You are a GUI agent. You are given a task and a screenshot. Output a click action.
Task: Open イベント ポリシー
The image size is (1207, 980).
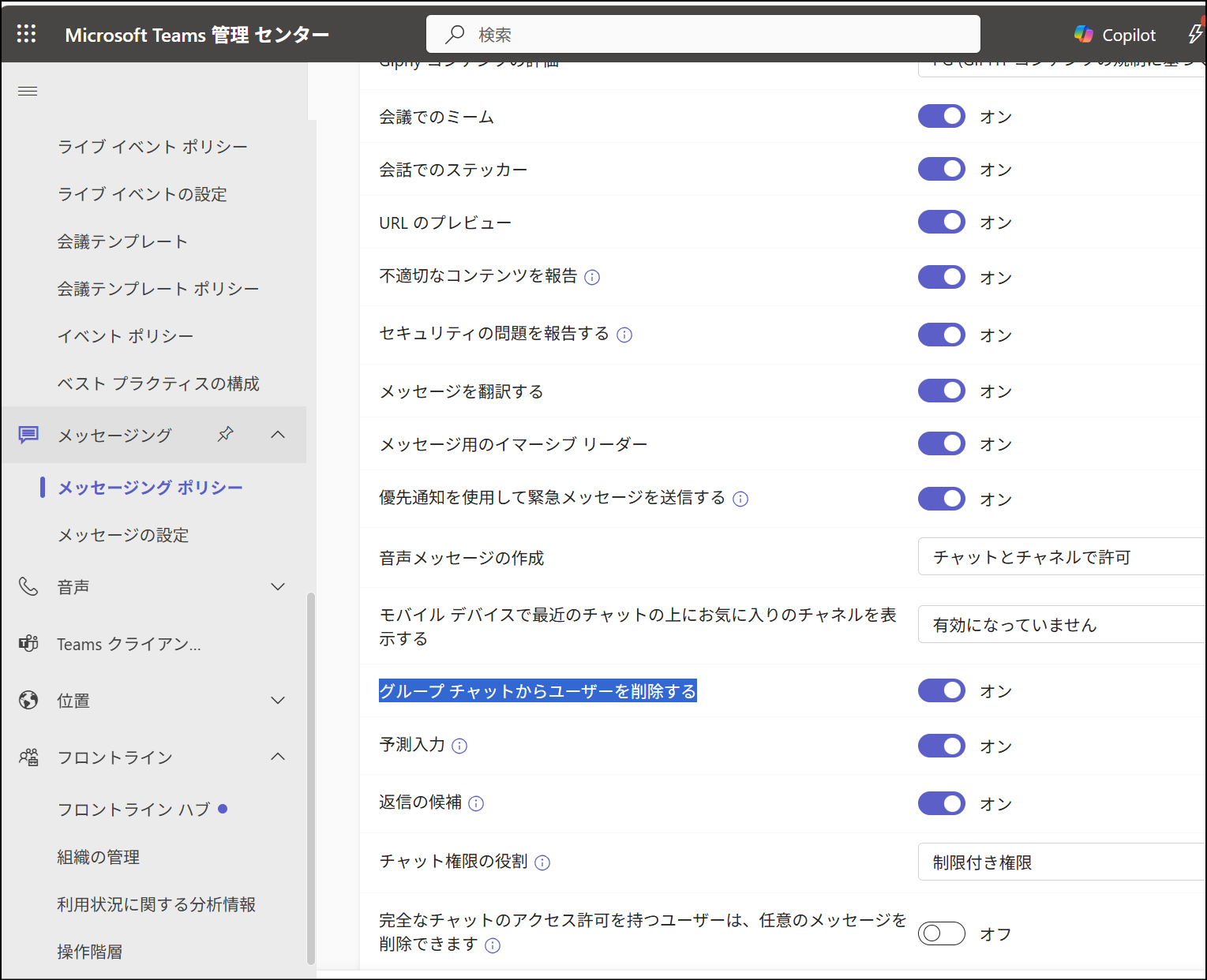[126, 336]
